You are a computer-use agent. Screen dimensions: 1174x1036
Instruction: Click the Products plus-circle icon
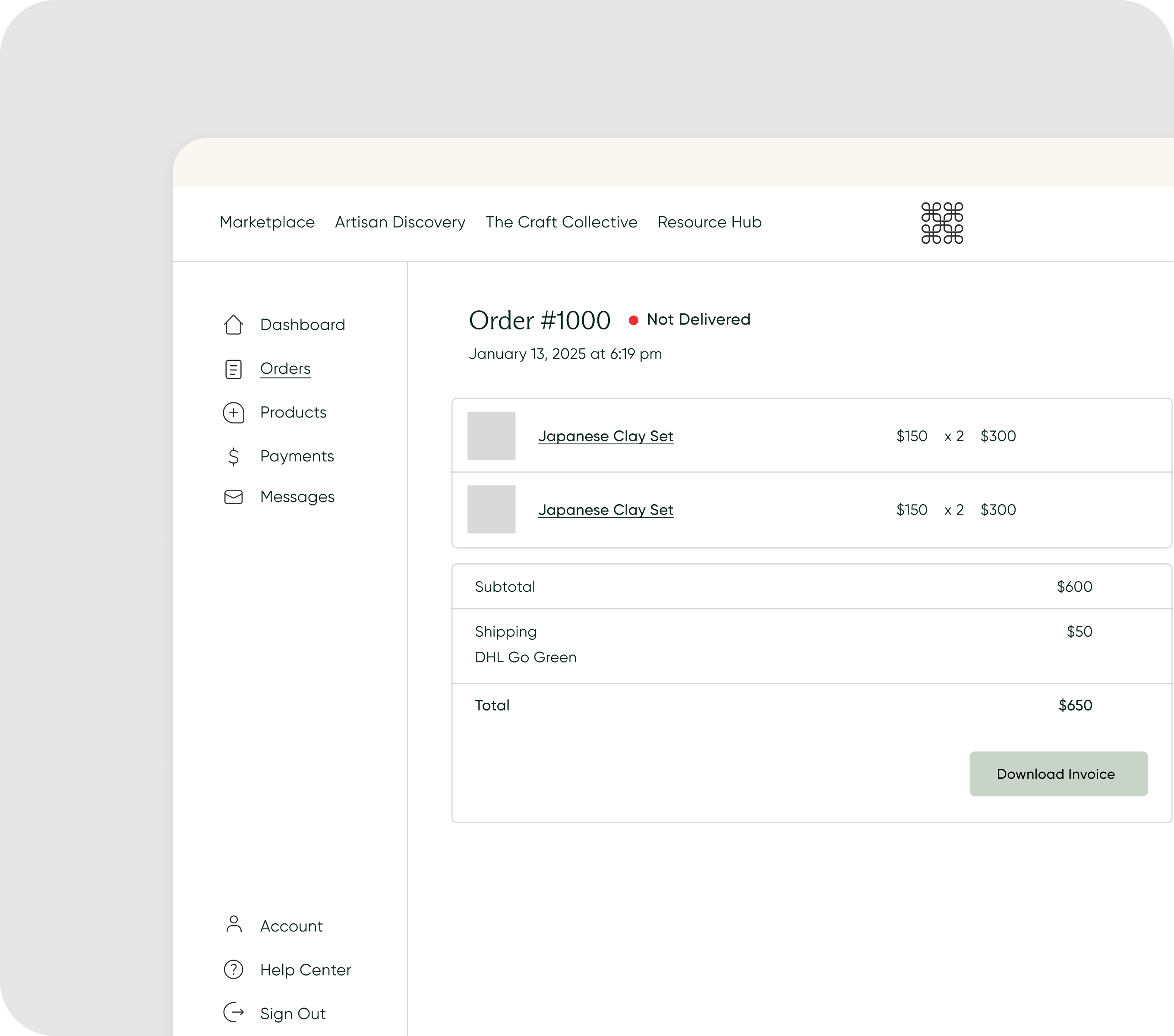coord(233,413)
